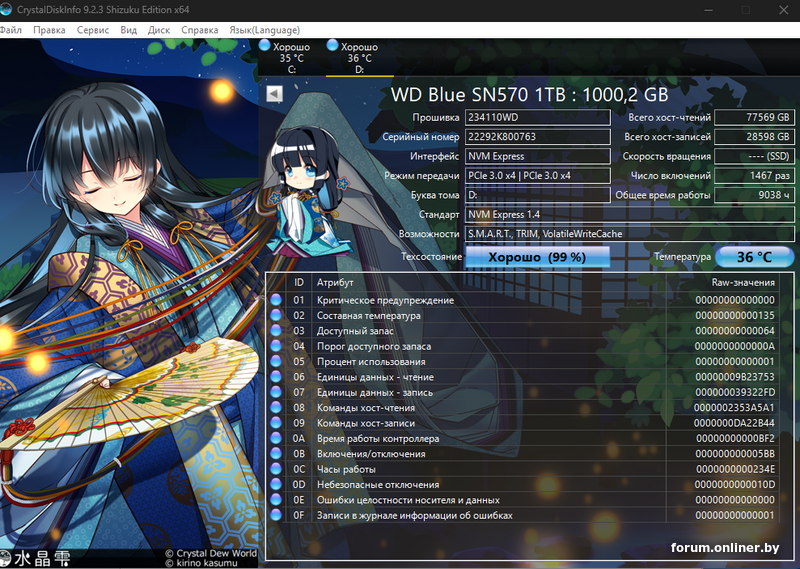Select attribute row Критическое предупреждение

523,300
